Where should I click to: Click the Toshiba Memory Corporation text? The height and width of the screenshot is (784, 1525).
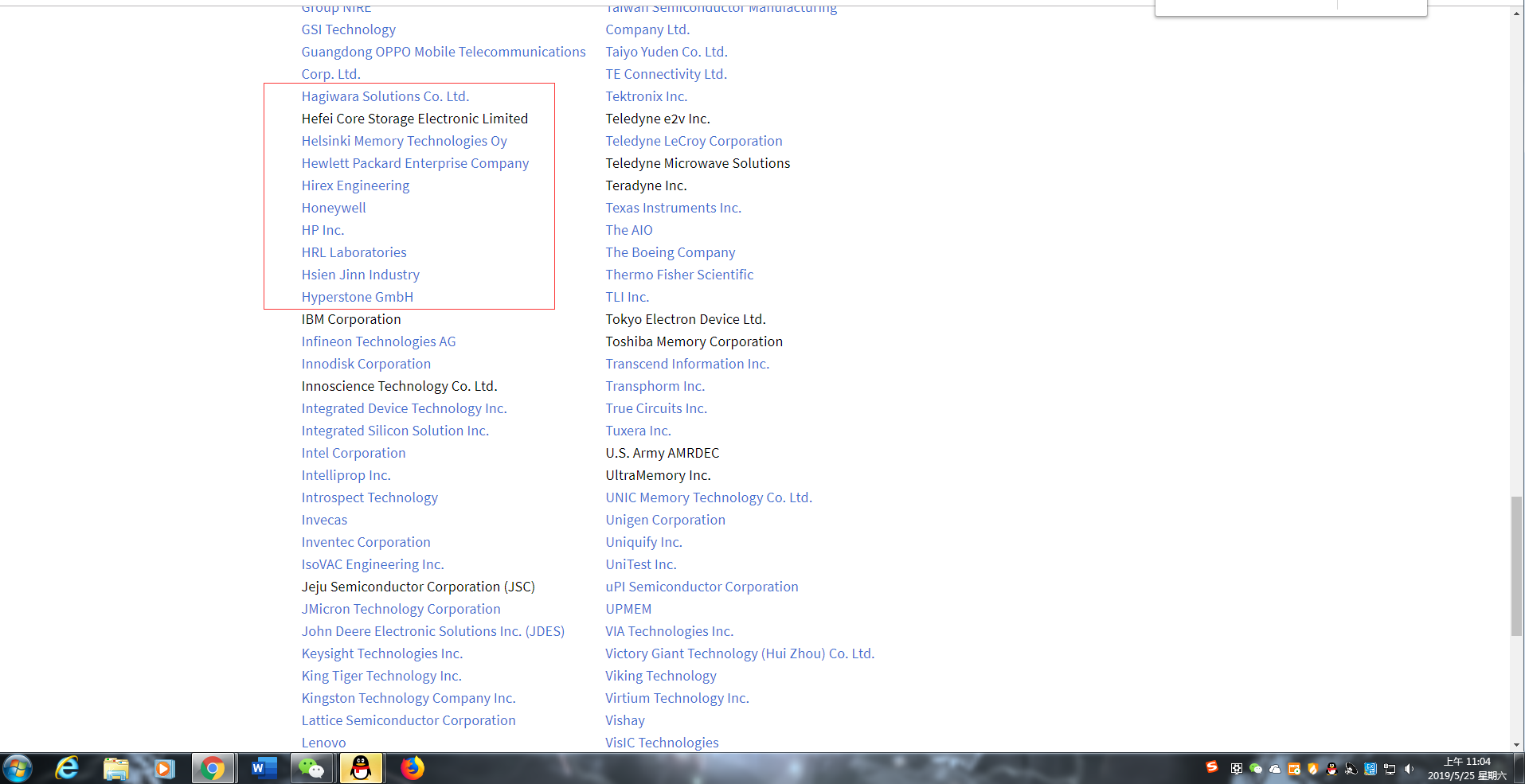(694, 341)
